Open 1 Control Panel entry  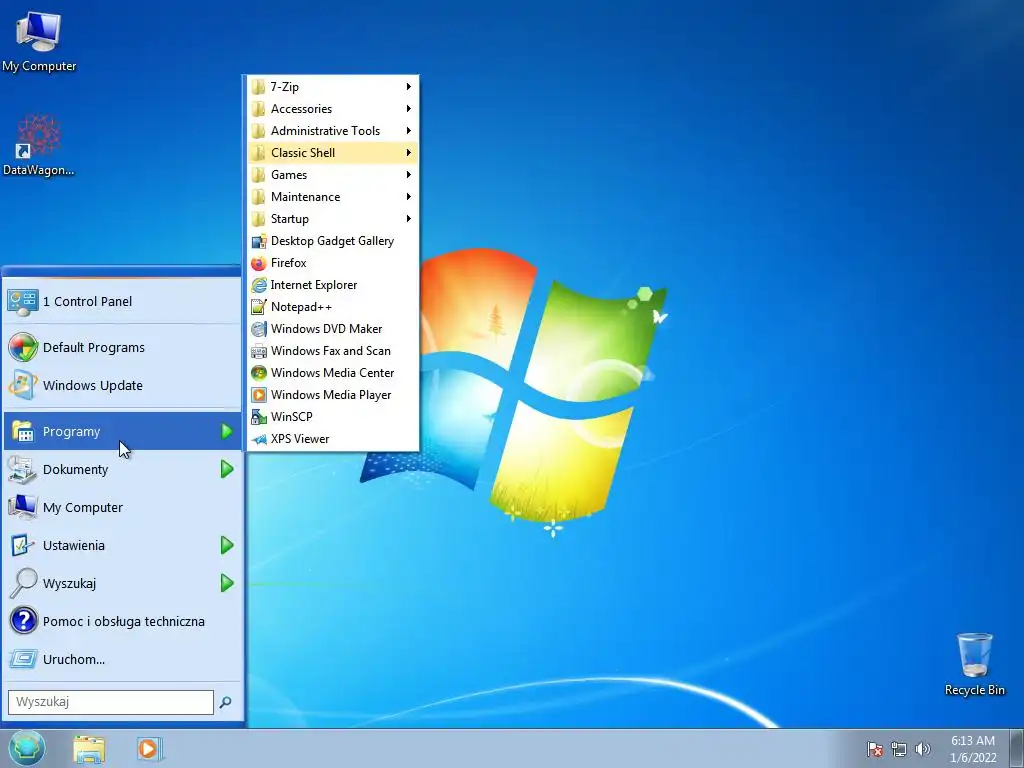click(x=123, y=302)
